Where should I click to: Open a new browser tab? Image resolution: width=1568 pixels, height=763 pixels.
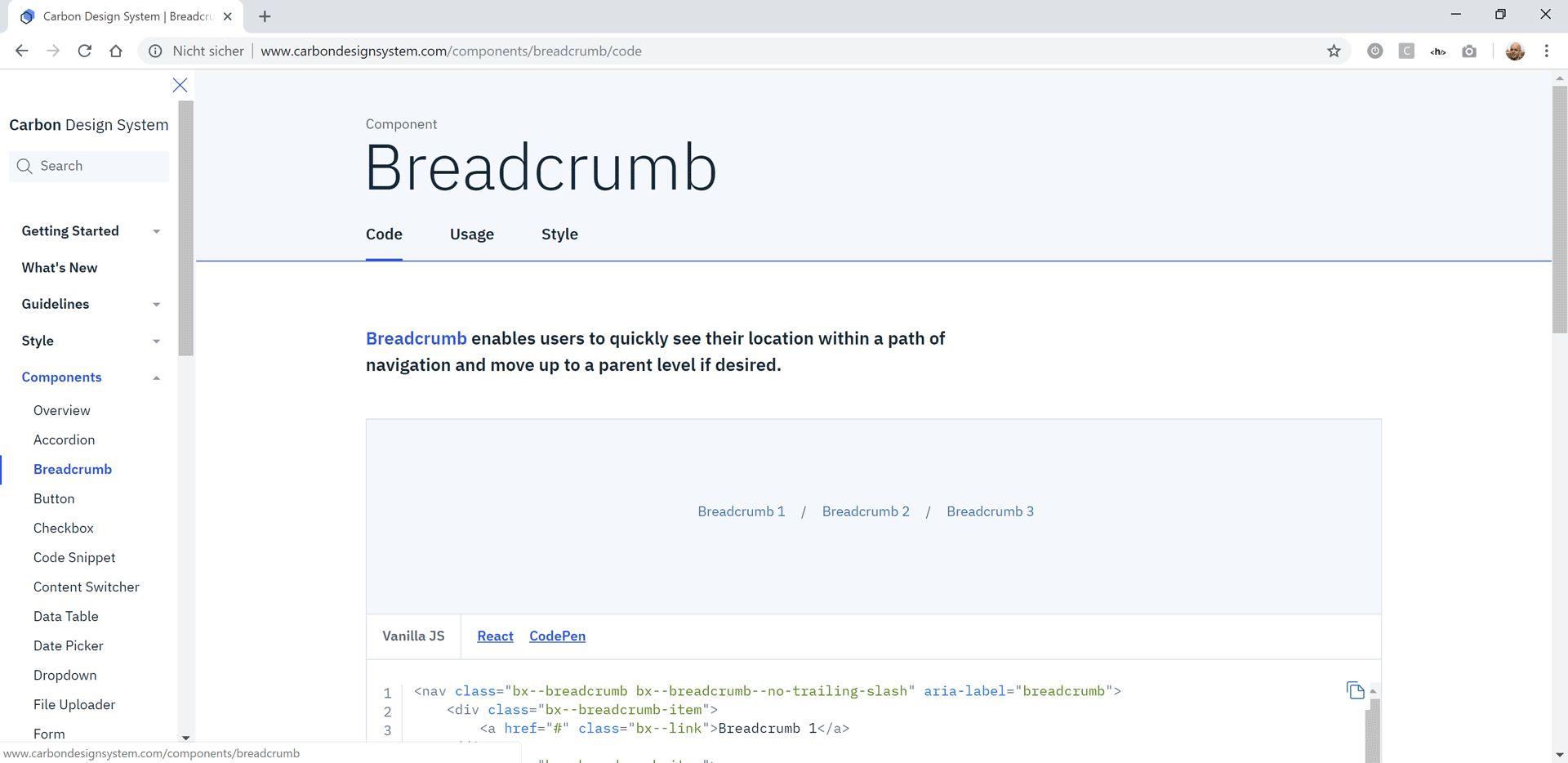pos(265,16)
